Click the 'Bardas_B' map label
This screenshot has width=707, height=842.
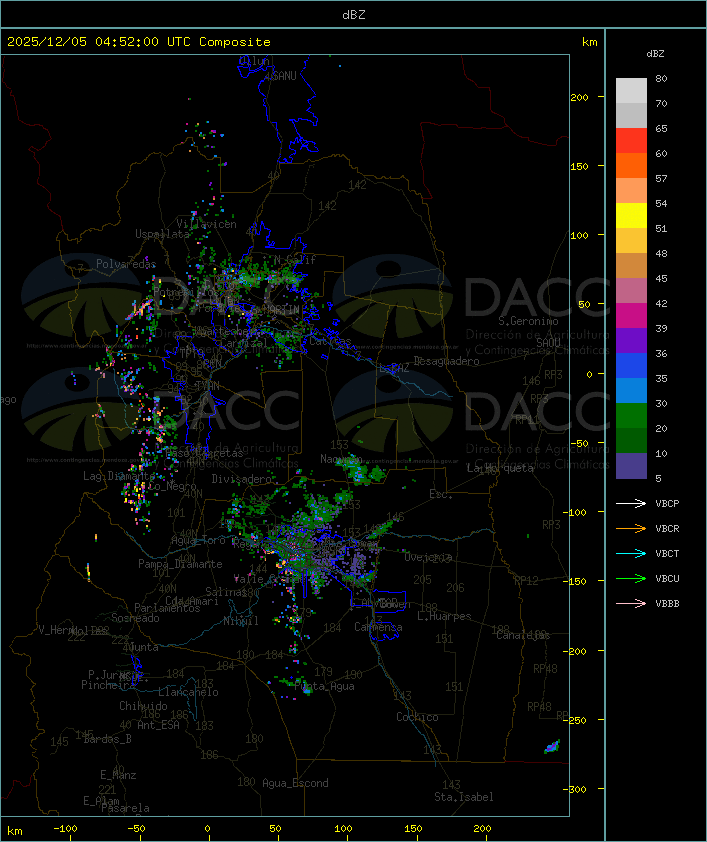(x=107, y=739)
